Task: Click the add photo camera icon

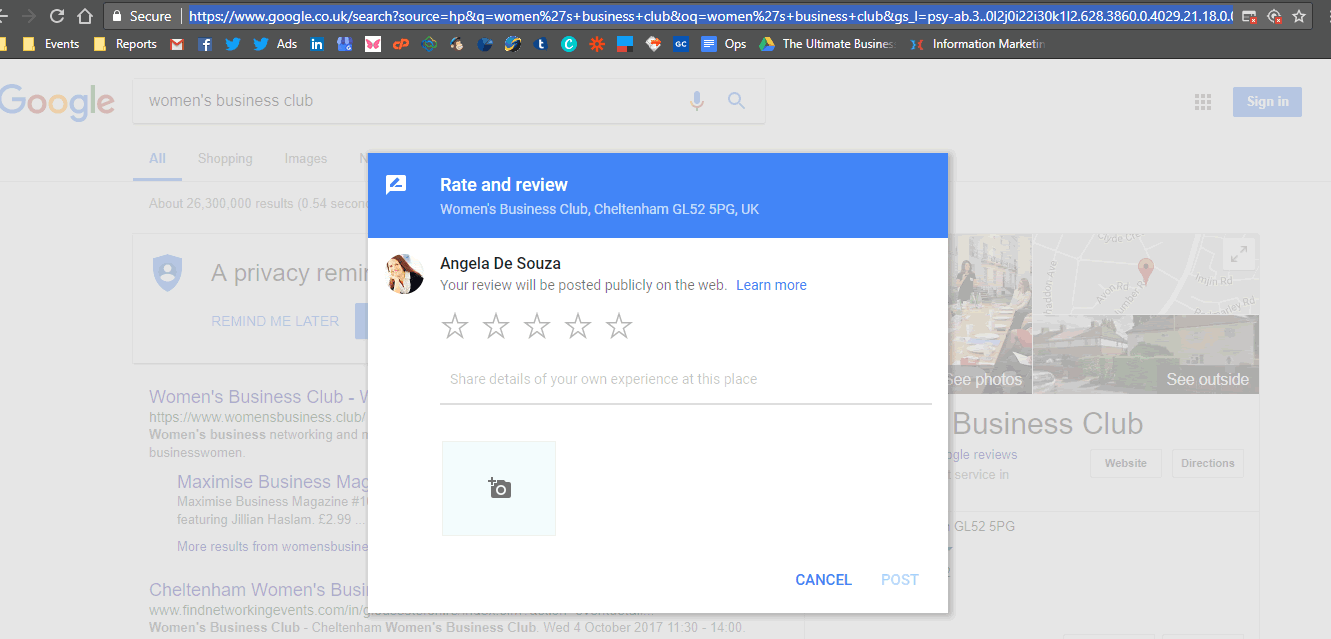Action: (499, 488)
